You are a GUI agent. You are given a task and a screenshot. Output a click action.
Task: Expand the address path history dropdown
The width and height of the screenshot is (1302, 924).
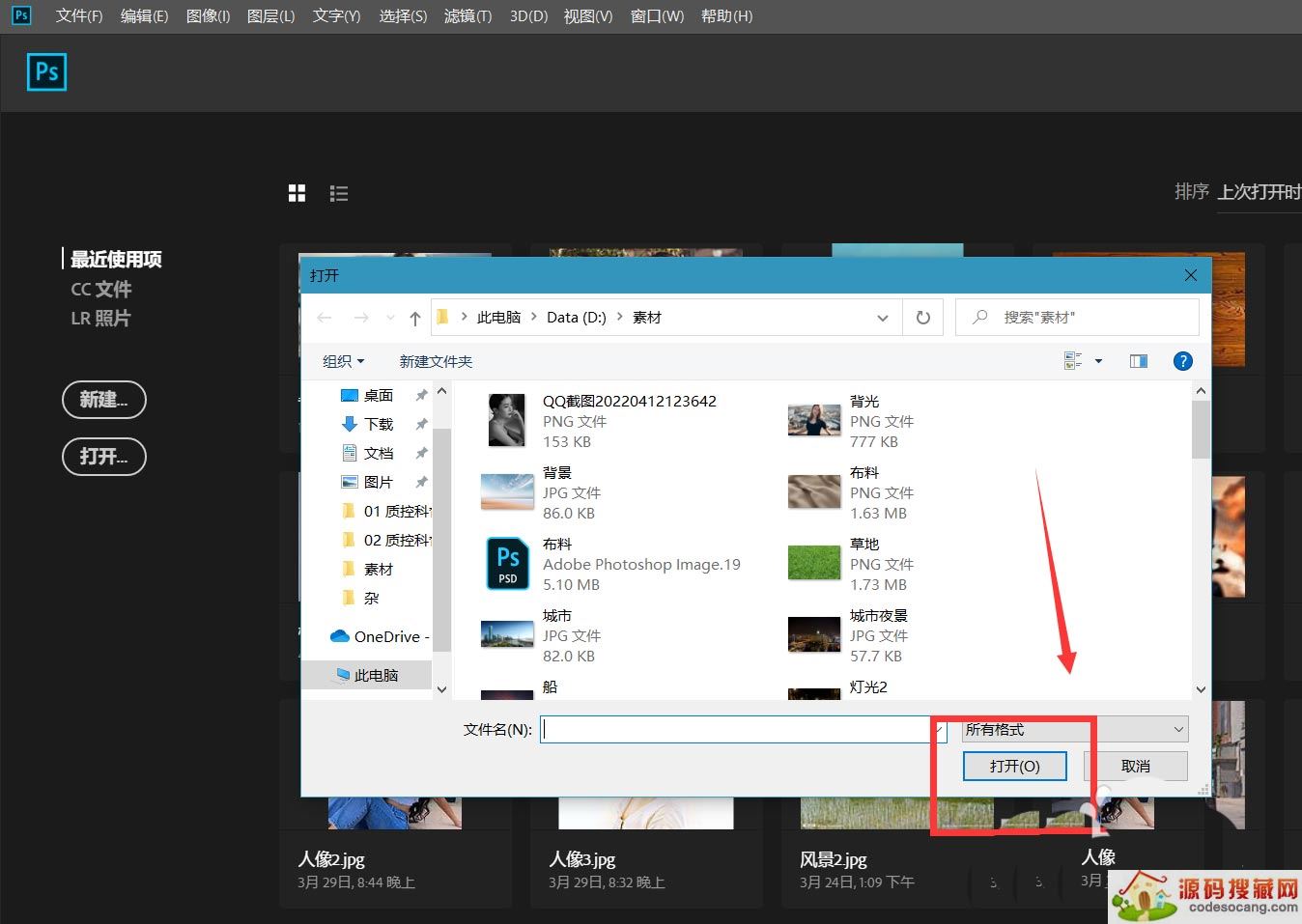click(x=882, y=318)
